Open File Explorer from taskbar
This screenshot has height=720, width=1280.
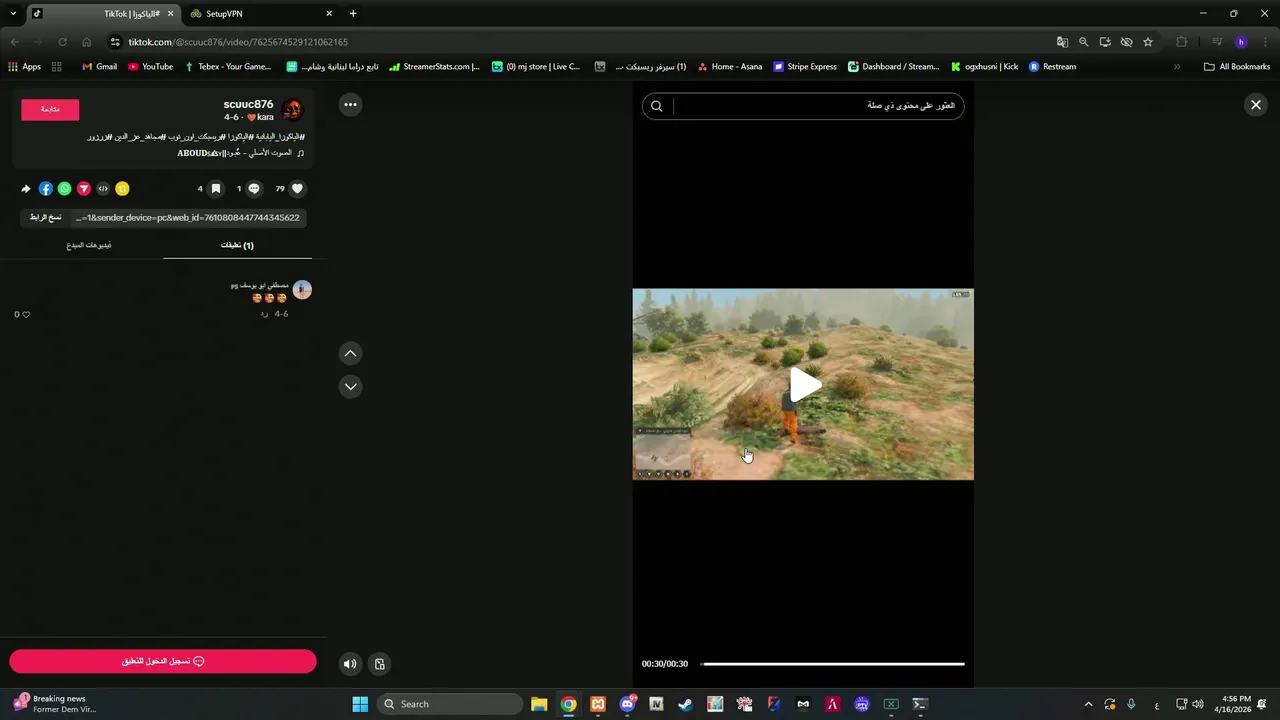point(539,704)
